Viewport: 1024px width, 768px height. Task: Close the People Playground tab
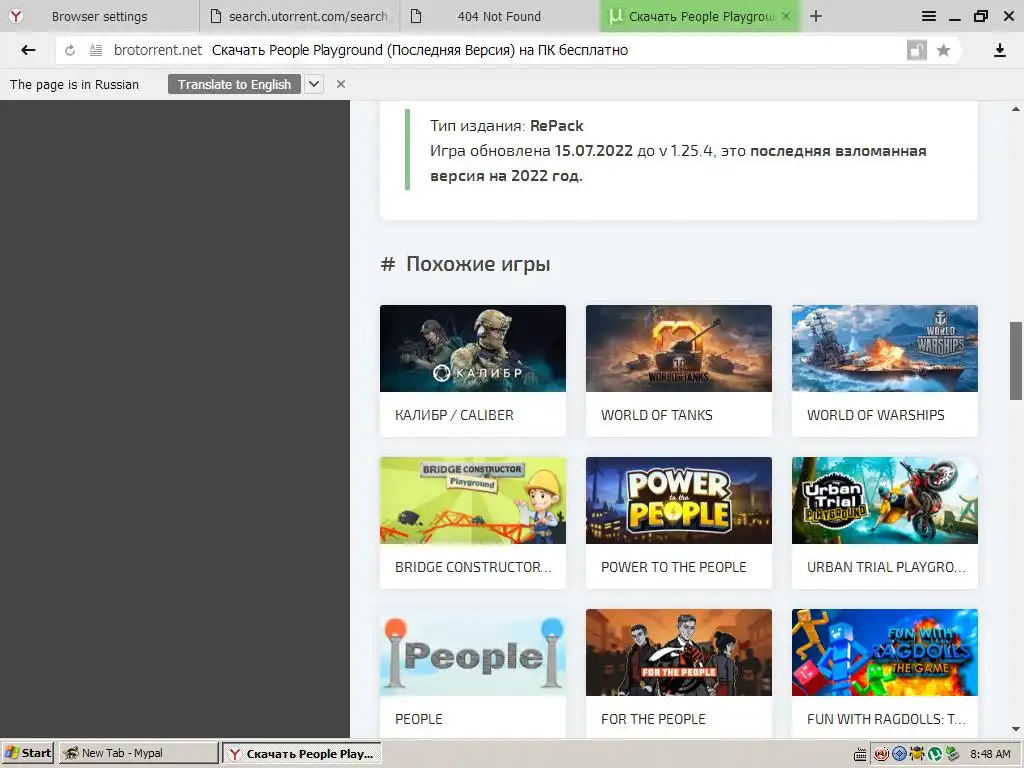(786, 16)
